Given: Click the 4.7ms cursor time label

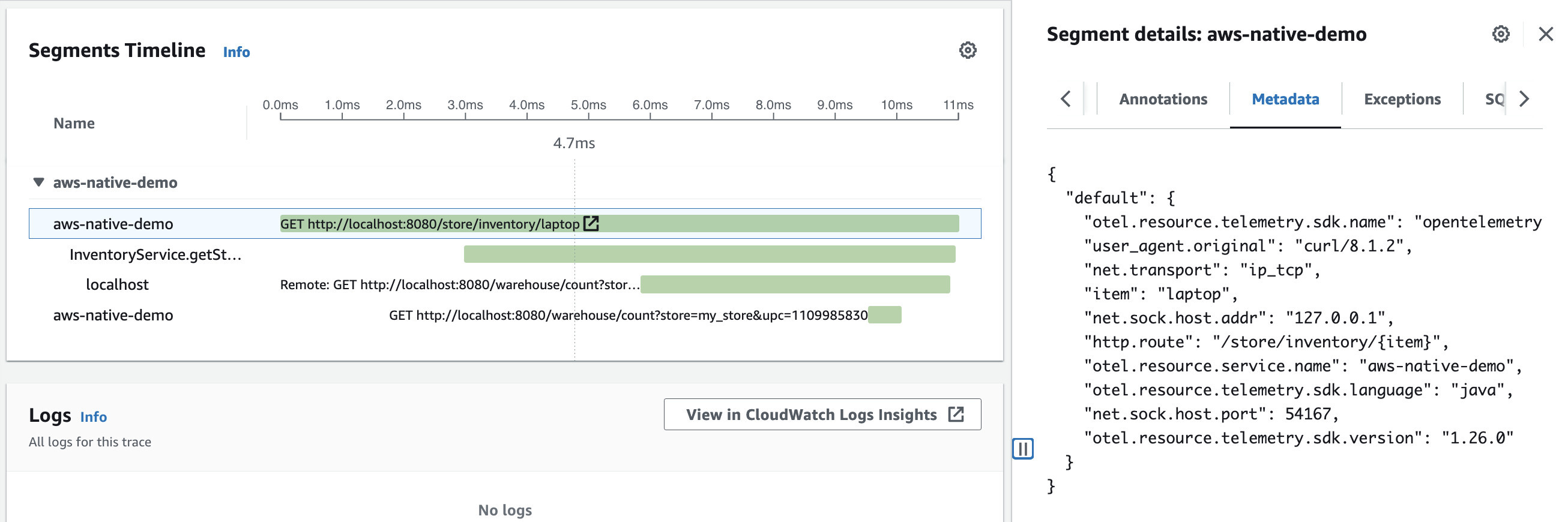Looking at the screenshot, I should coord(573,143).
